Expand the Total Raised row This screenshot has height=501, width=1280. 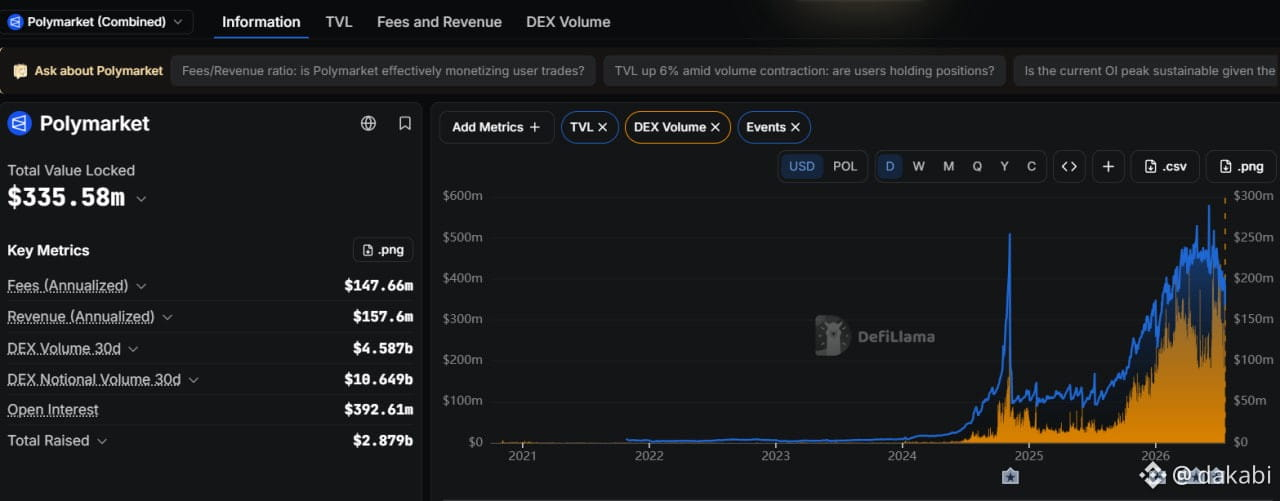pos(101,441)
